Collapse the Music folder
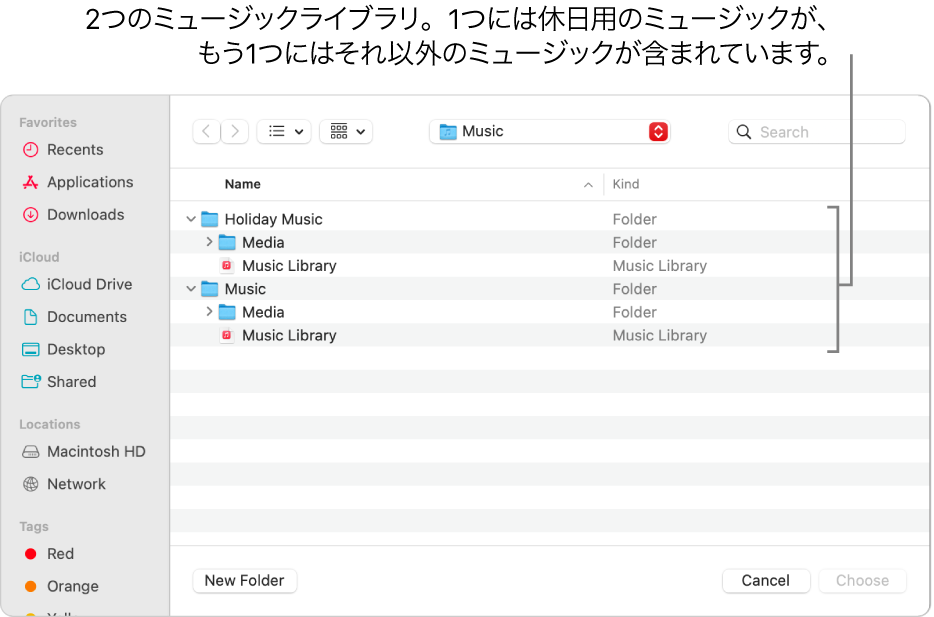 tap(191, 289)
